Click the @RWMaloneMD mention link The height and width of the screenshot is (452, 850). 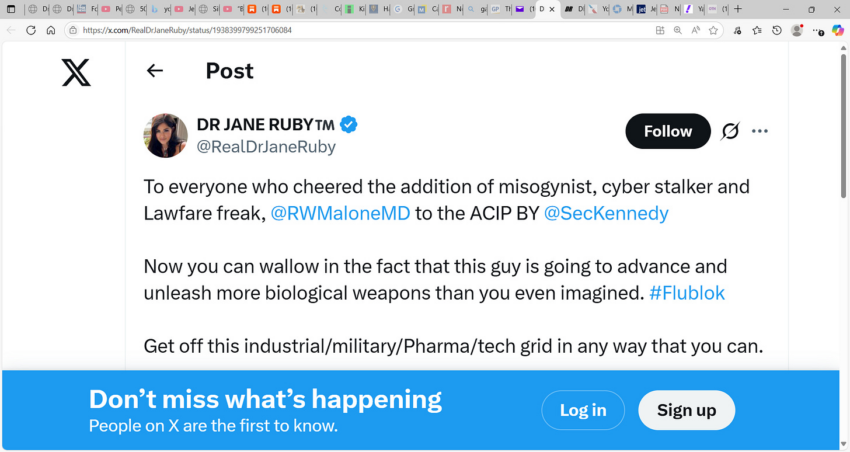340,213
